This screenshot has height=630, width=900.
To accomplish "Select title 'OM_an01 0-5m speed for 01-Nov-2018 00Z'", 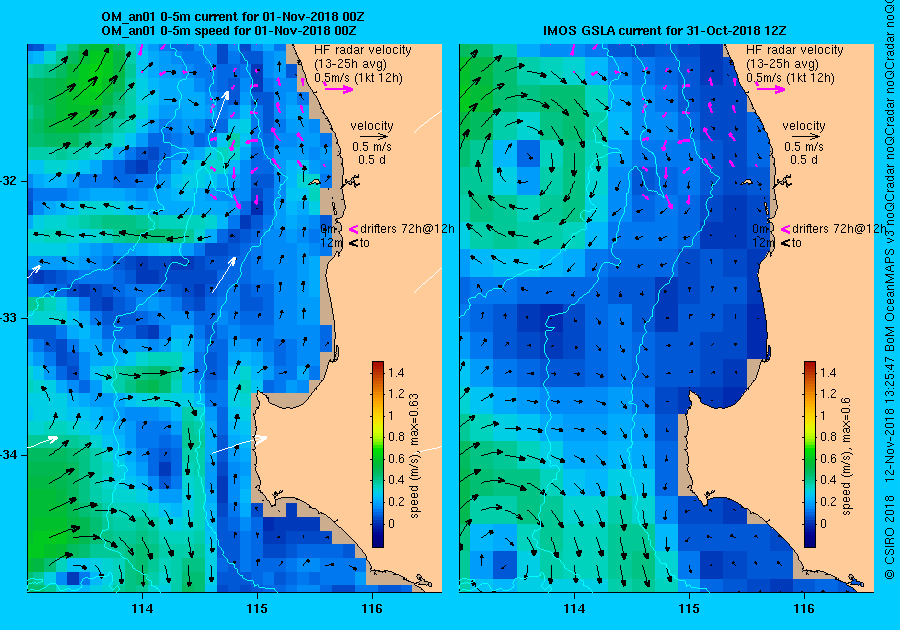I will [228, 30].
